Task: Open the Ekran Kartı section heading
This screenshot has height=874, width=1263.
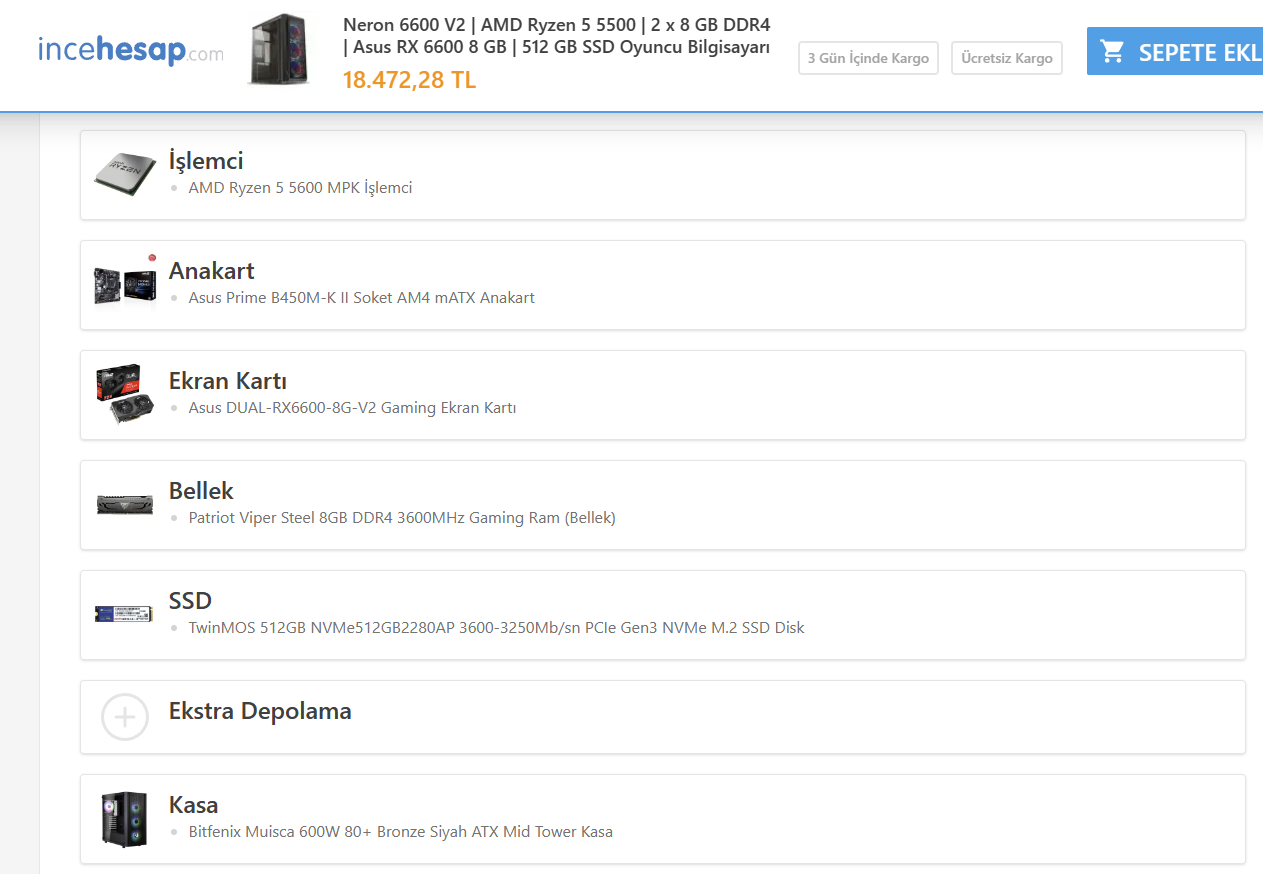Action: 228,381
